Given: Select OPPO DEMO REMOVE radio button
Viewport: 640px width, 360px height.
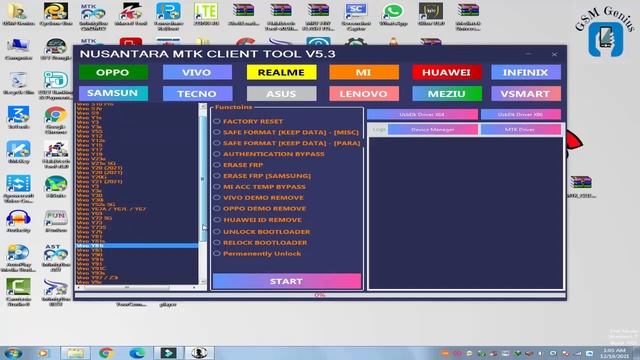Looking at the screenshot, I should pos(217,209).
